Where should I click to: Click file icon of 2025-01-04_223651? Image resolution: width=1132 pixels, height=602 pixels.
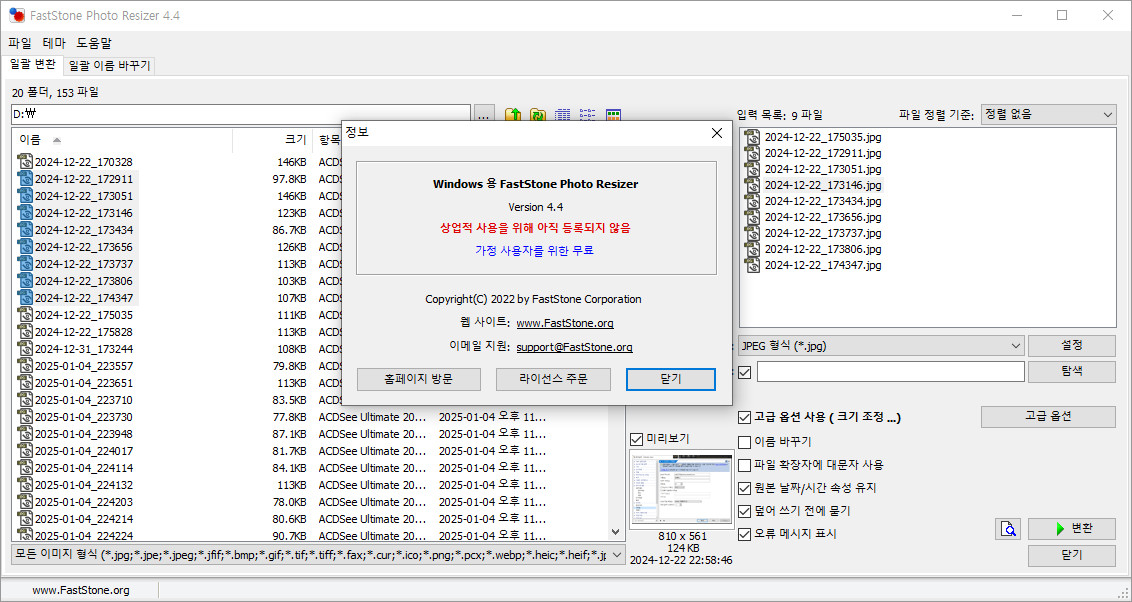click(x=25, y=383)
